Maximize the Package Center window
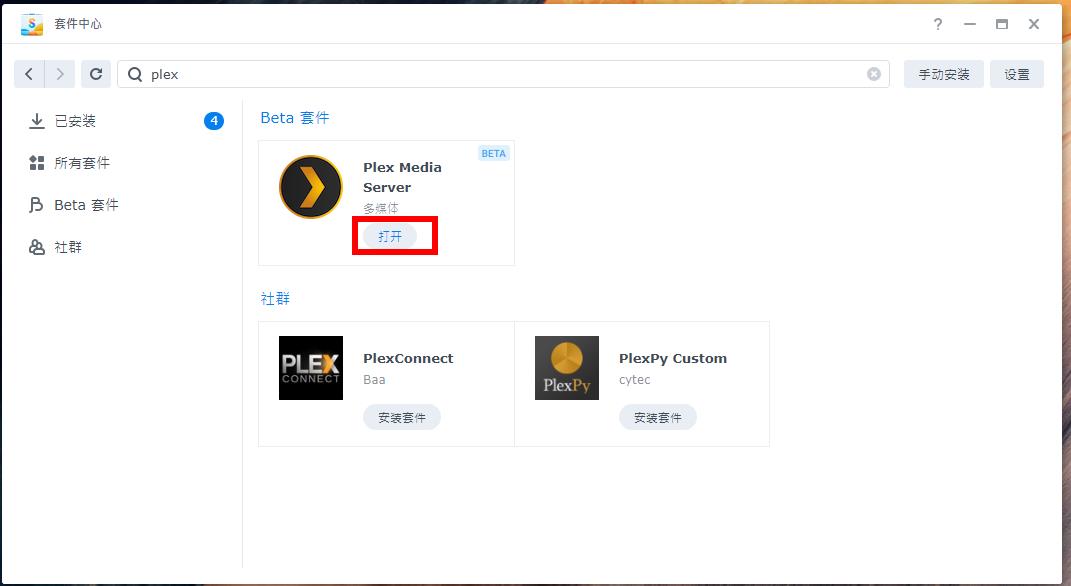The image size is (1071, 586). (x=1001, y=24)
